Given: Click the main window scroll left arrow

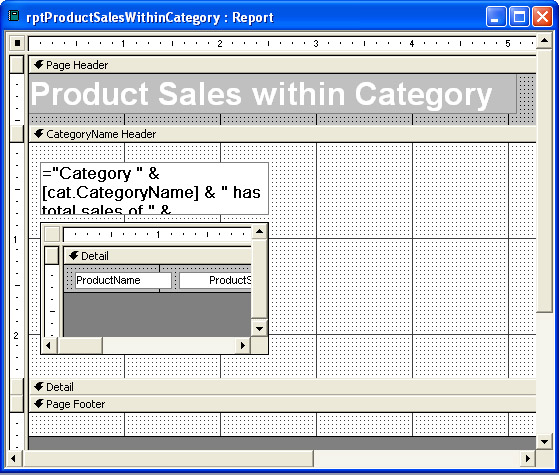Looking at the screenshot, I should pos(14,458).
